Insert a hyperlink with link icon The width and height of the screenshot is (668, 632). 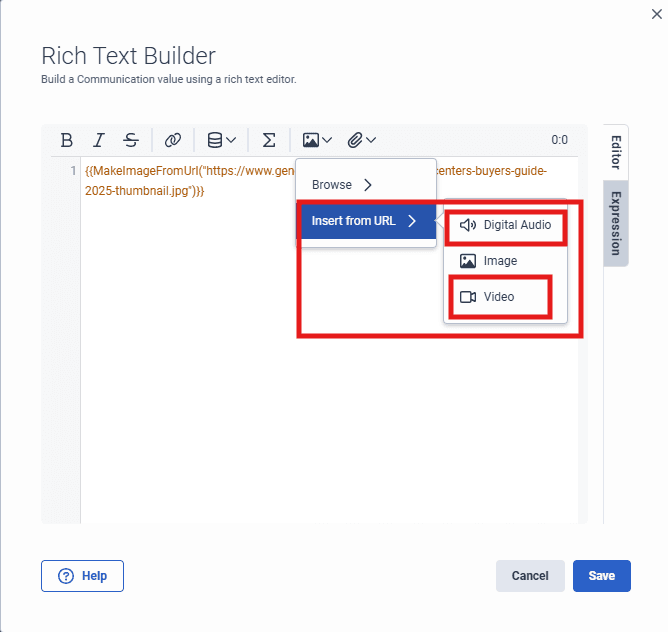point(173,141)
